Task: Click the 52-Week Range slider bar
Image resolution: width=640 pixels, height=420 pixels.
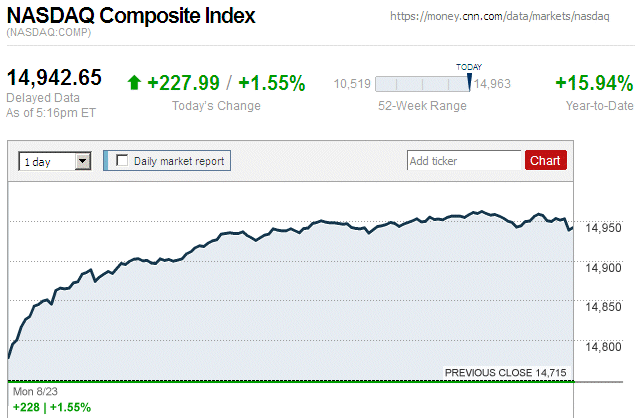Action: [423, 84]
